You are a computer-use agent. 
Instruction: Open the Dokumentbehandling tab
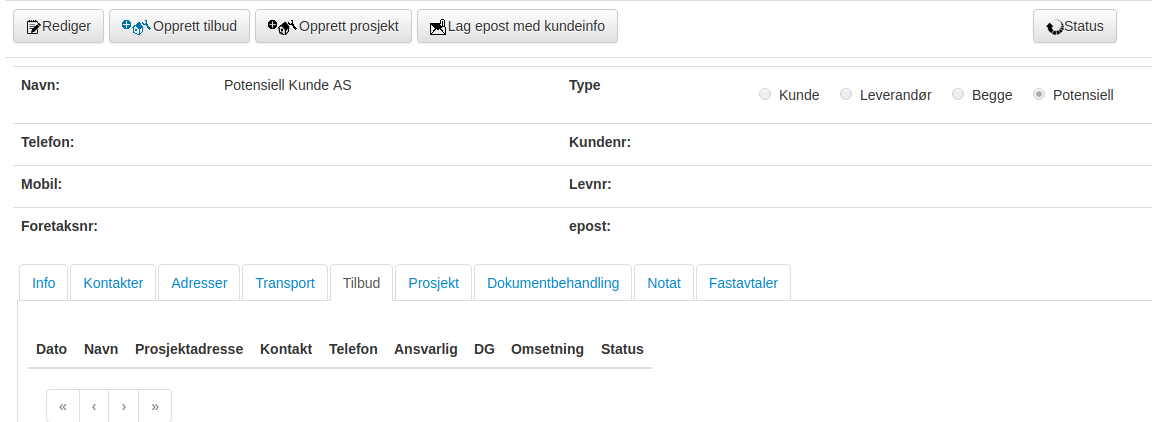pyautogui.click(x=553, y=283)
